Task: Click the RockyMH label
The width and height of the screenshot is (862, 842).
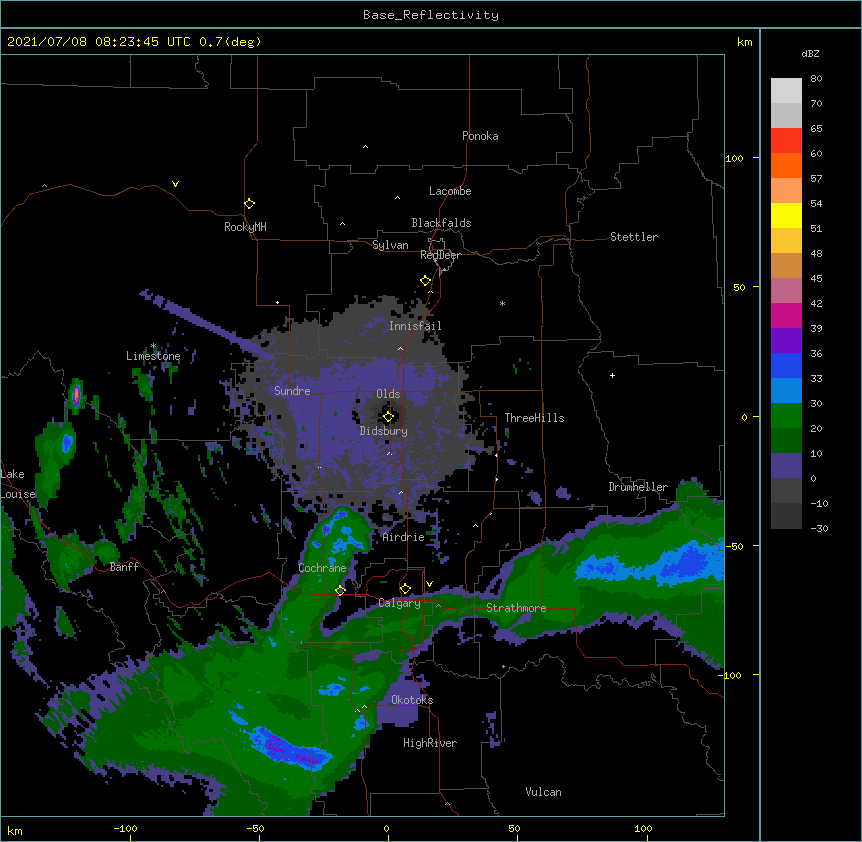Action: click(x=245, y=227)
